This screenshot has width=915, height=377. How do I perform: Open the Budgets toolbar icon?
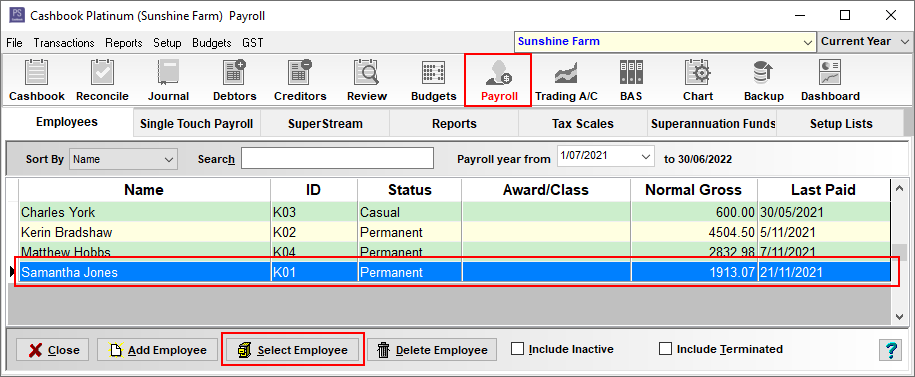(x=434, y=81)
